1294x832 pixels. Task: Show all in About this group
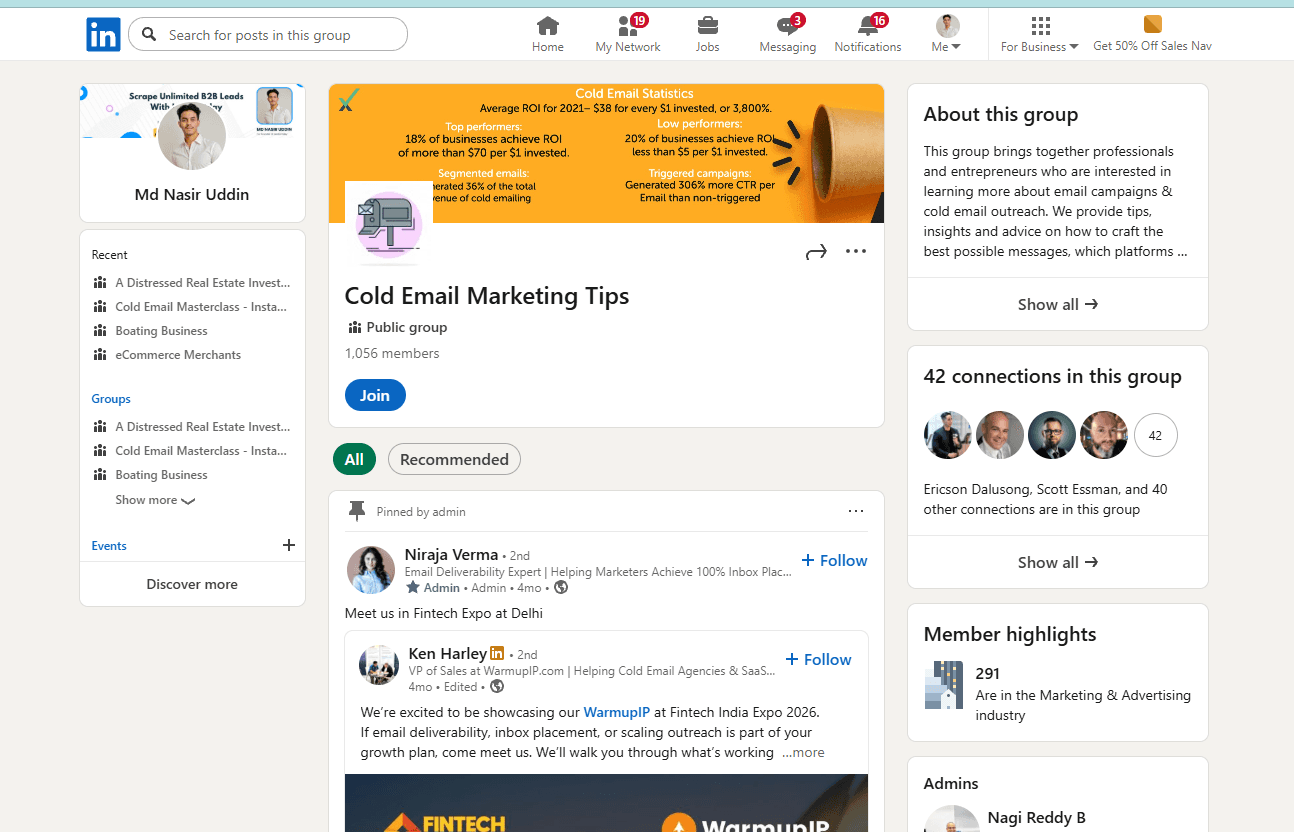click(x=1058, y=304)
